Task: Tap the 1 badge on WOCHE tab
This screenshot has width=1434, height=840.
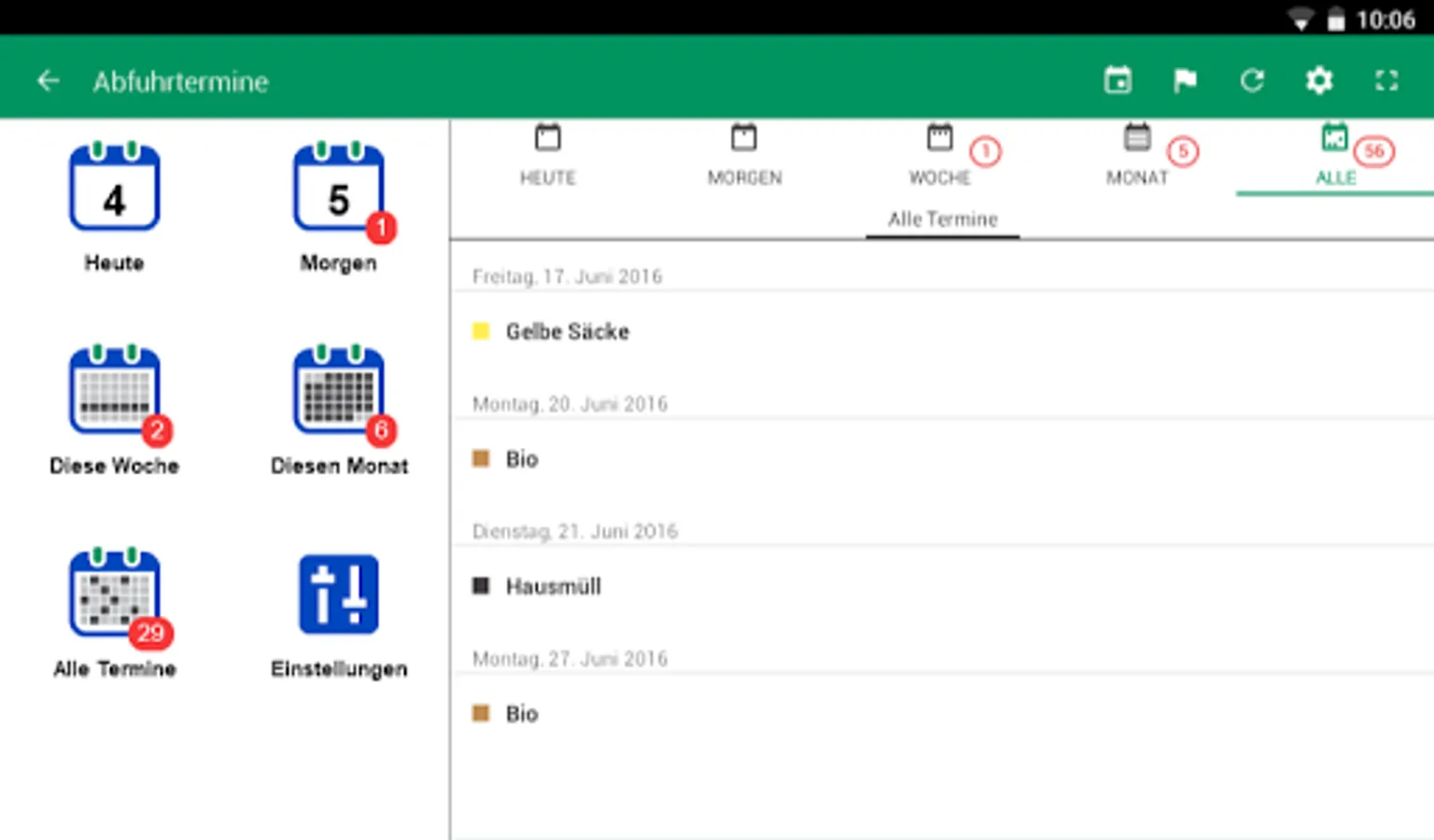Action: [985, 151]
